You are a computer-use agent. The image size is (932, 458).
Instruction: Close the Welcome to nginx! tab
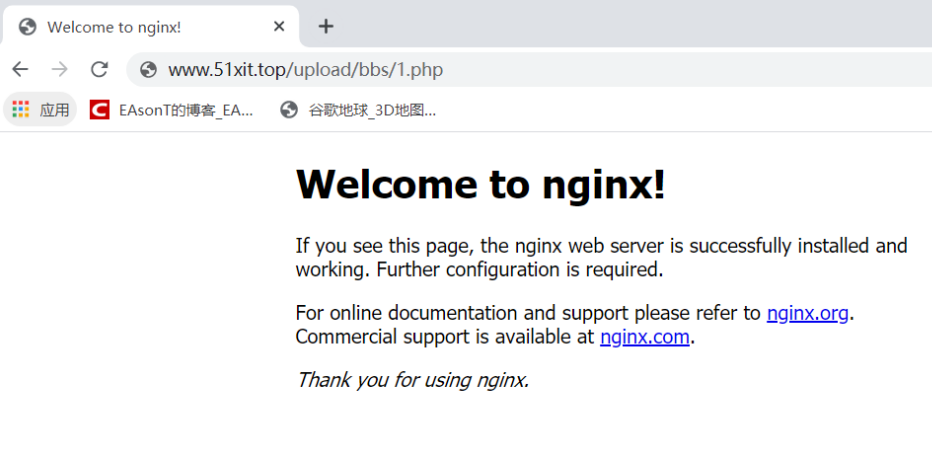point(279,27)
